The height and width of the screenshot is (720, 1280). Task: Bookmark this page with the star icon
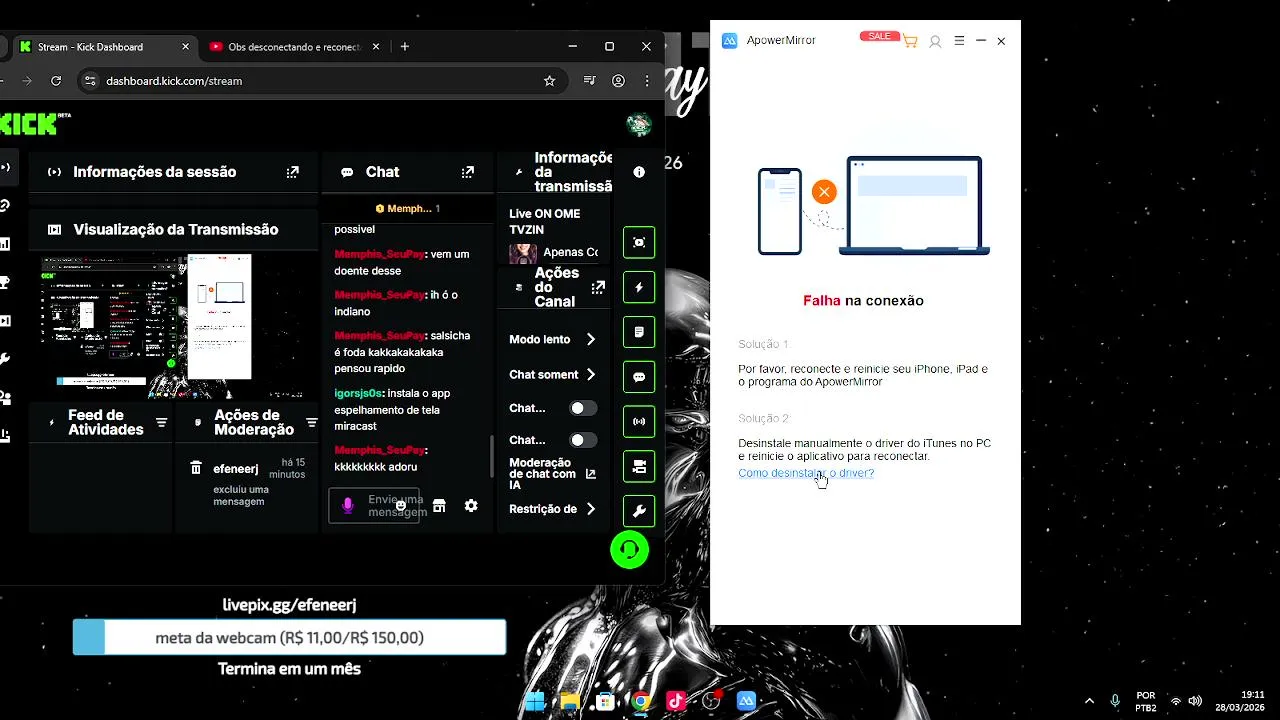549,81
